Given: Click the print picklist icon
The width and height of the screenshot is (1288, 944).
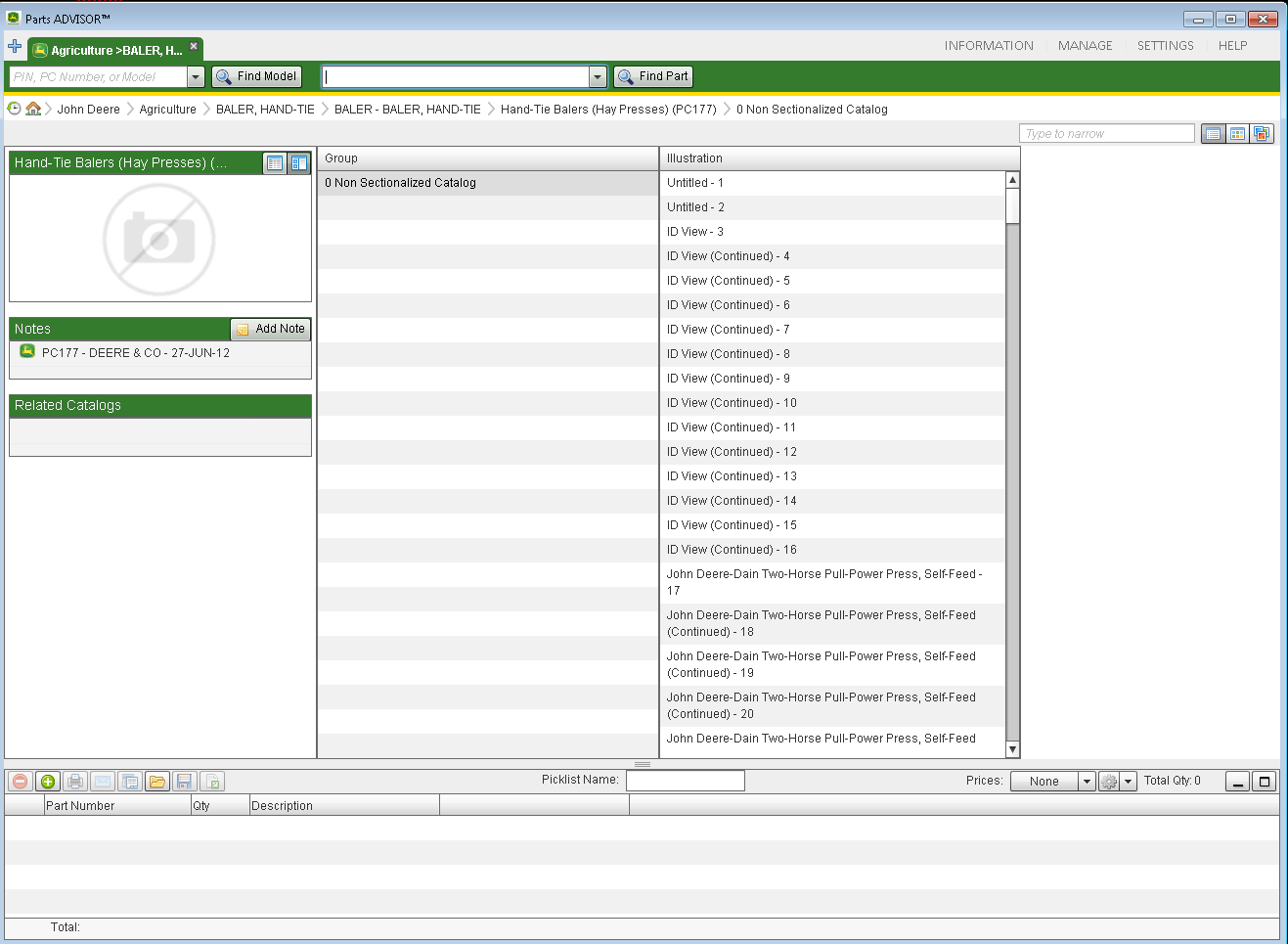Looking at the screenshot, I should click(74, 782).
